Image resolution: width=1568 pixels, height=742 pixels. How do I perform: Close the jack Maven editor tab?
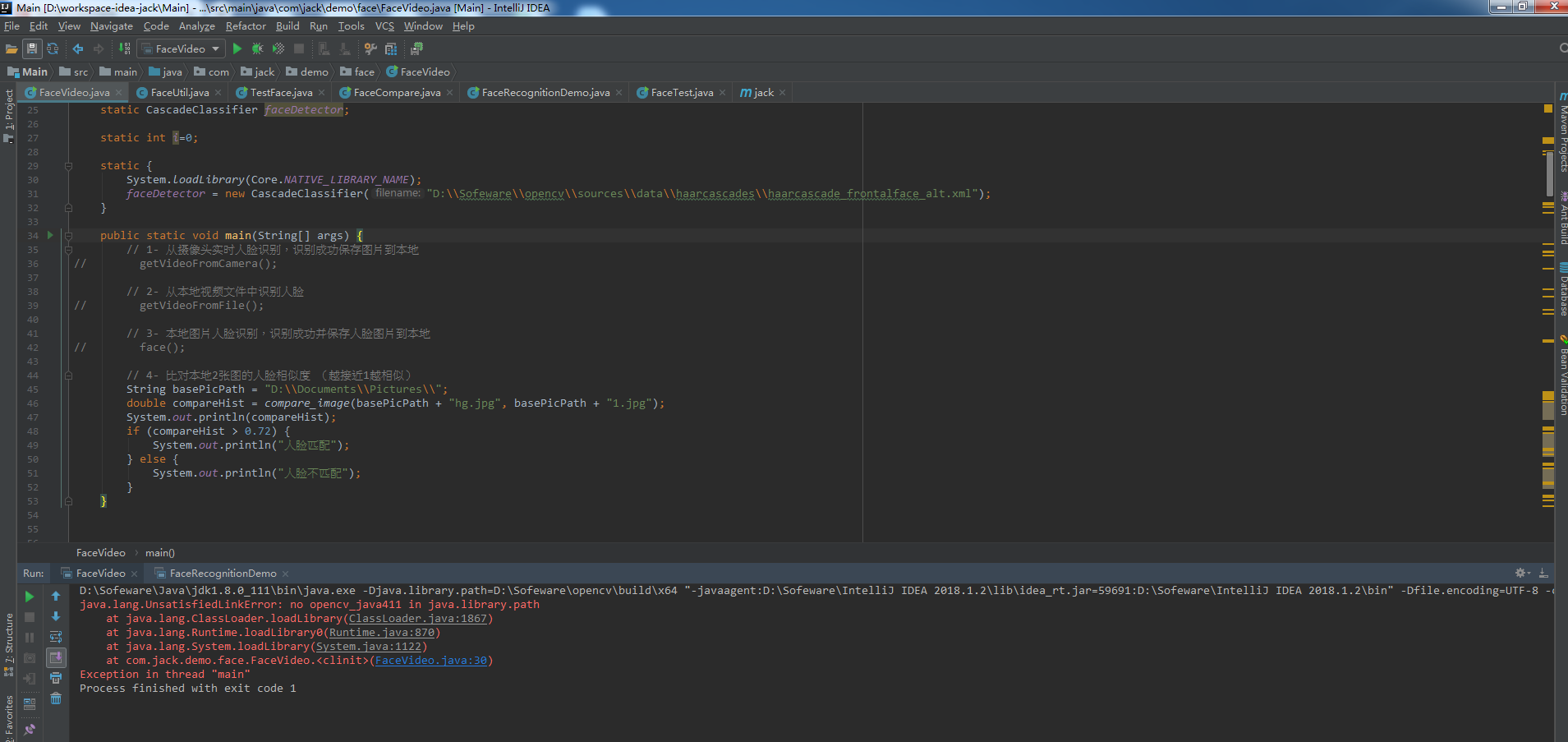[783, 93]
